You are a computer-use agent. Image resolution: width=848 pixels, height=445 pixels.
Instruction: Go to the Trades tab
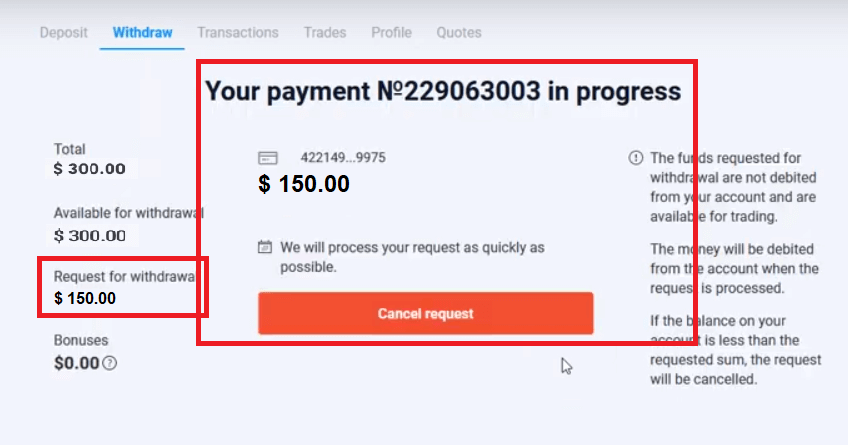pyautogui.click(x=325, y=33)
